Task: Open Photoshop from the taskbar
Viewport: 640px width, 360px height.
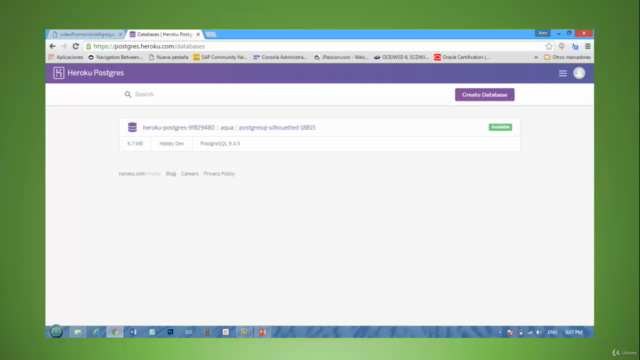Action: [170, 332]
